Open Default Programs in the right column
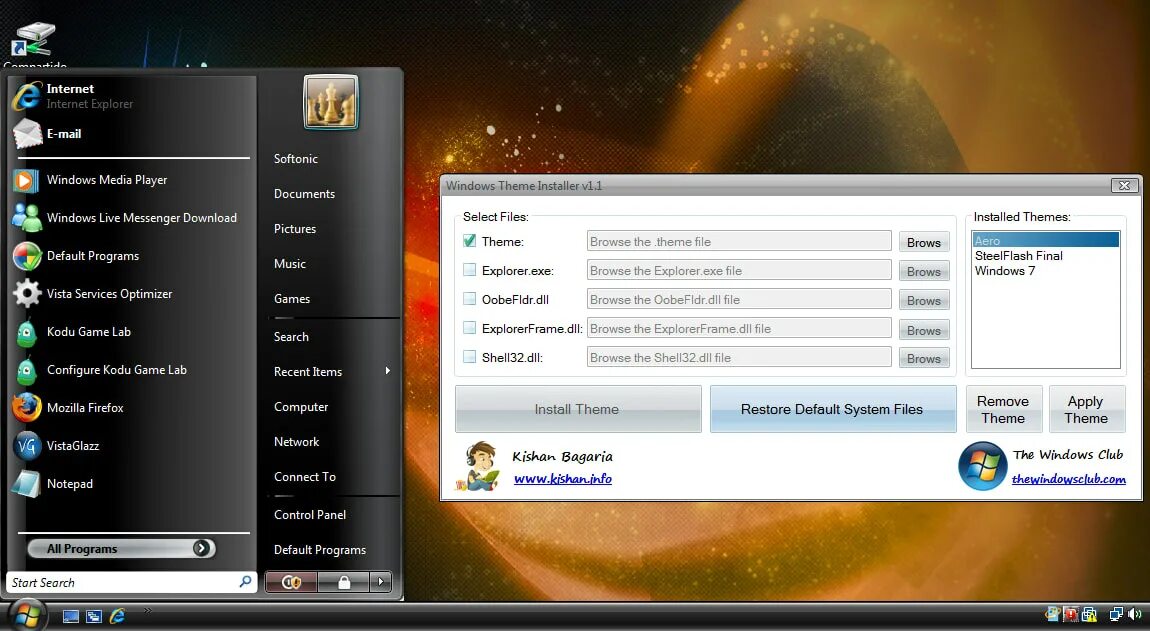 pyautogui.click(x=320, y=550)
